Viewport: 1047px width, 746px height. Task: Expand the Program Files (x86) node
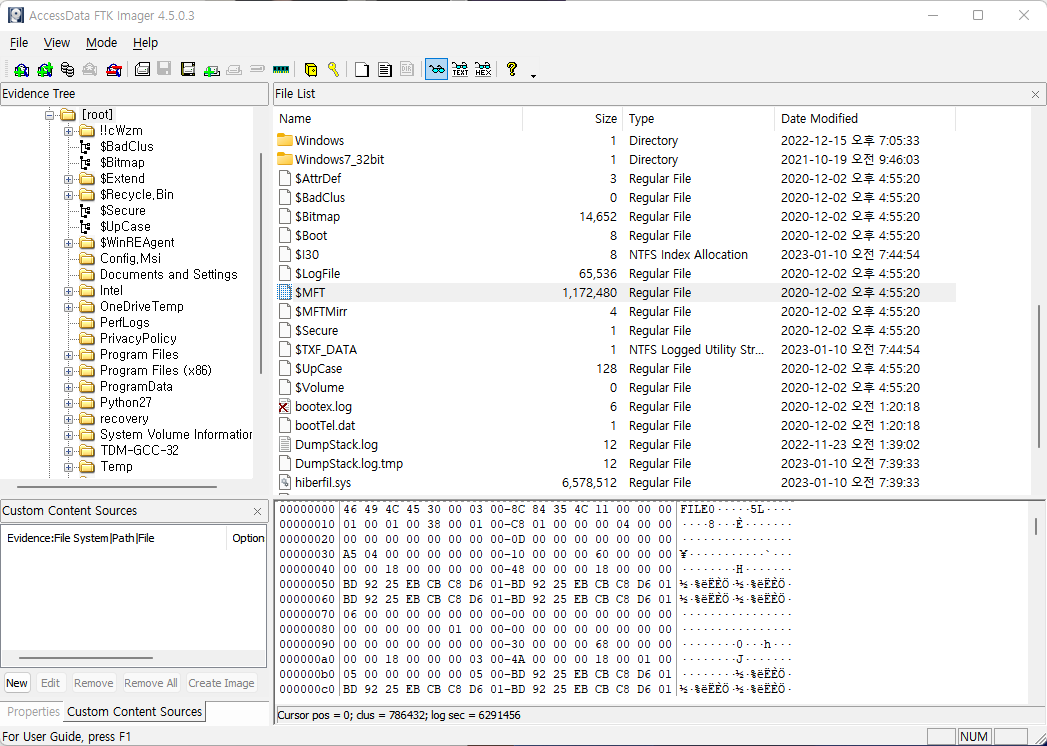[x=68, y=371]
